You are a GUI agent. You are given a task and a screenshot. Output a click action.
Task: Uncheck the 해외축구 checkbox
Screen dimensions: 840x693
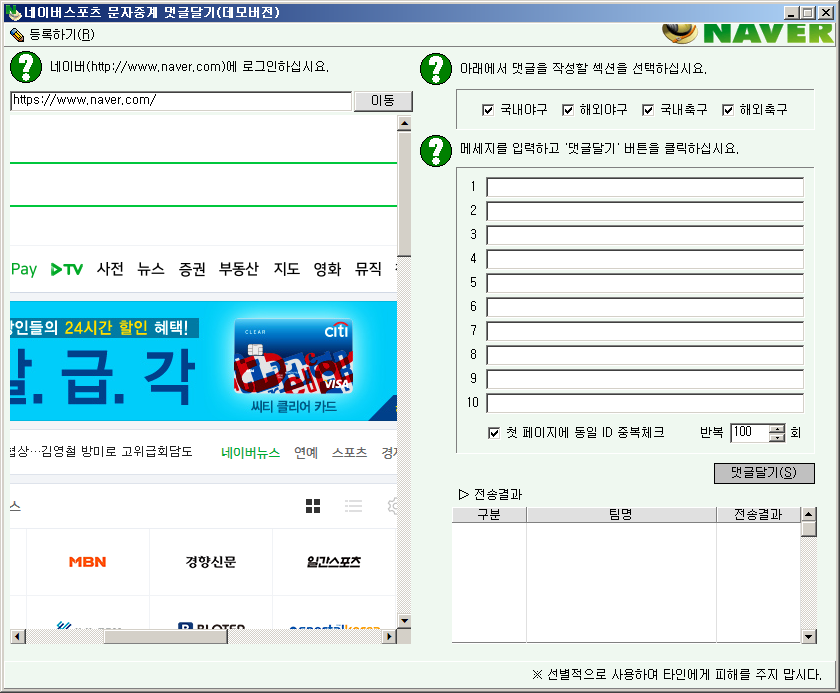click(x=728, y=110)
